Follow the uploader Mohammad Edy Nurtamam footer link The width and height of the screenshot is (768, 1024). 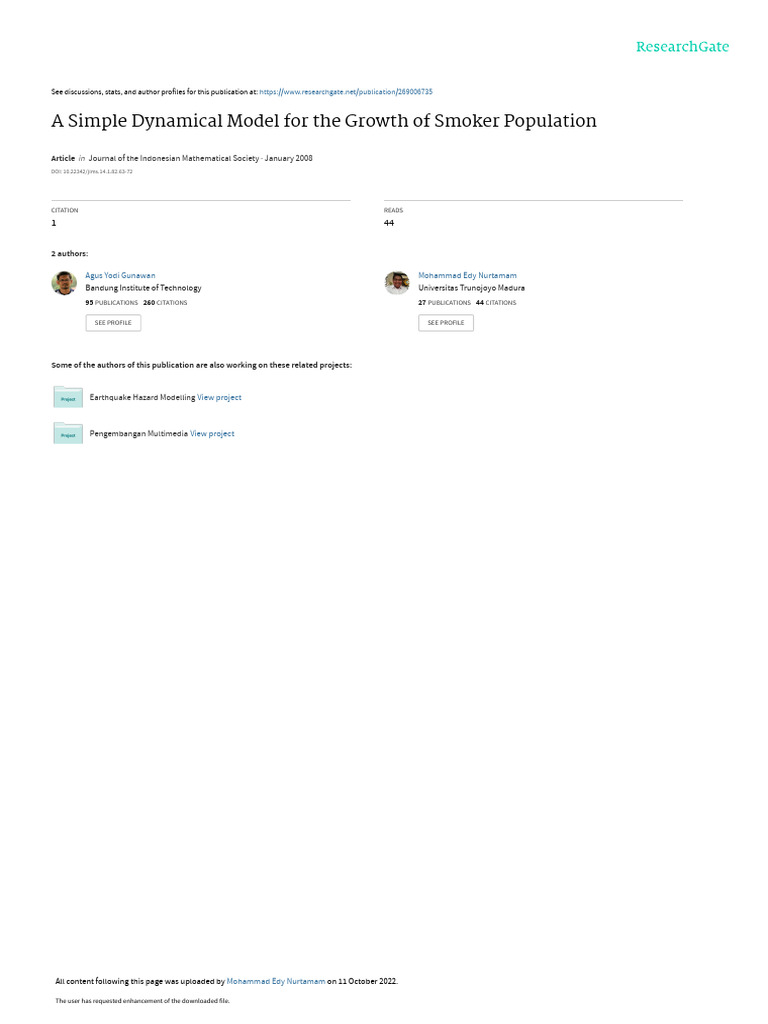(276, 981)
